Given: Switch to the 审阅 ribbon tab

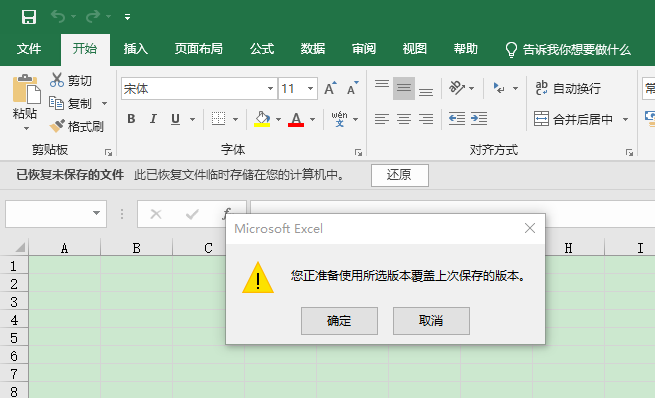Looking at the screenshot, I should coord(364,49).
